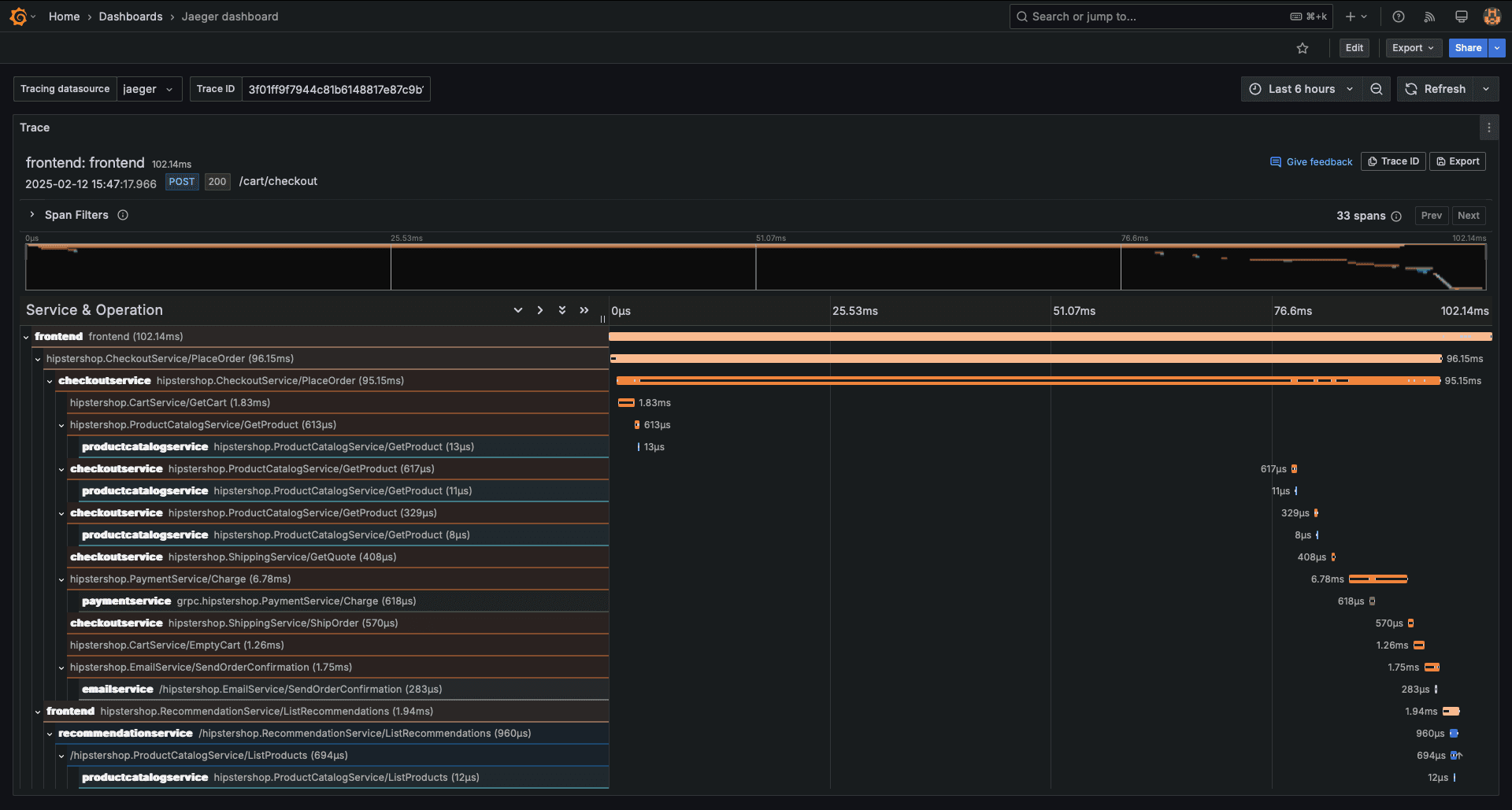
Task: Open the Trace panel three-dot menu
Action: click(1488, 128)
